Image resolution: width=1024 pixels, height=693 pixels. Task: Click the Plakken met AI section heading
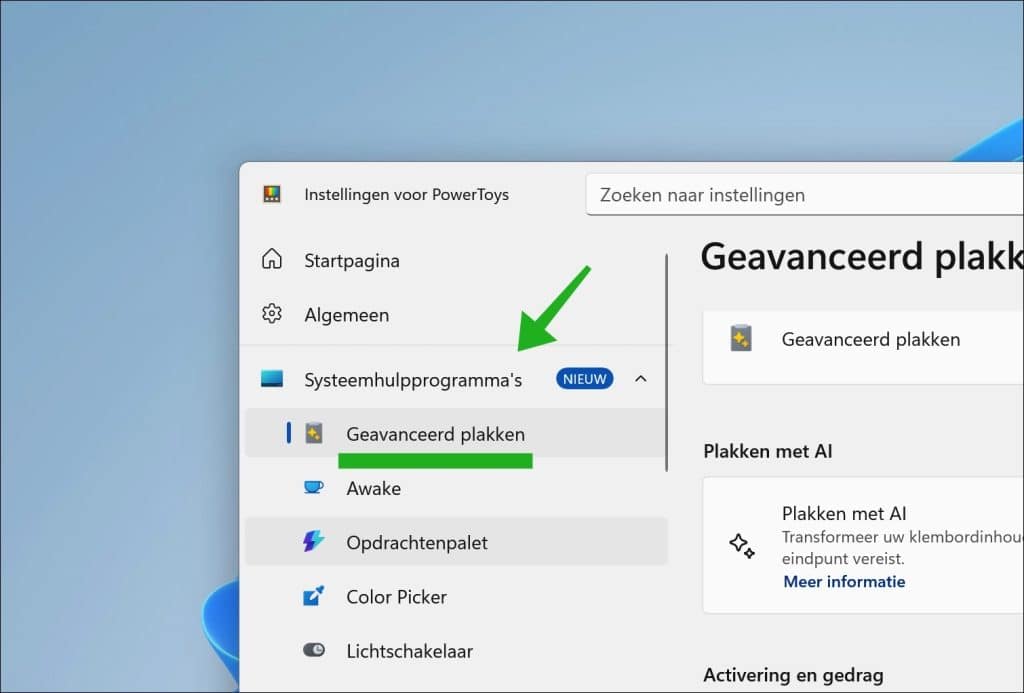[767, 451]
